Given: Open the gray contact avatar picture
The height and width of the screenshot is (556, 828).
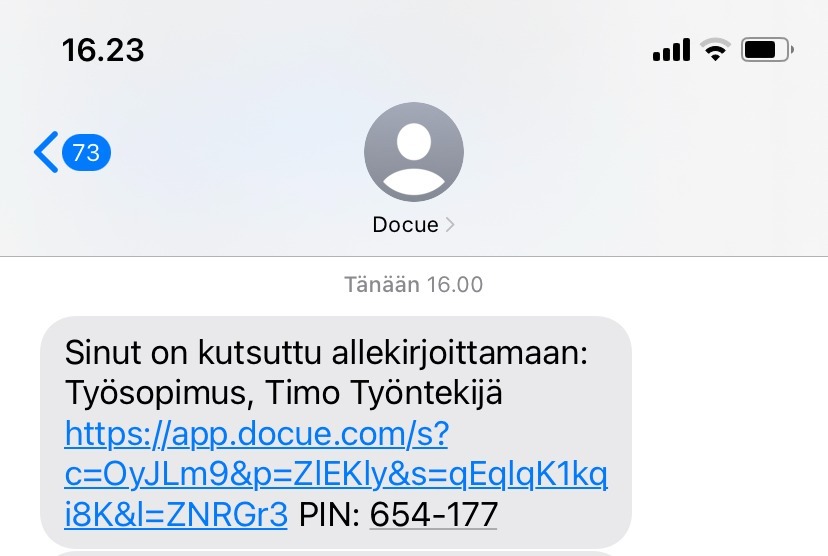Looking at the screenshot, I should point(413,152).
